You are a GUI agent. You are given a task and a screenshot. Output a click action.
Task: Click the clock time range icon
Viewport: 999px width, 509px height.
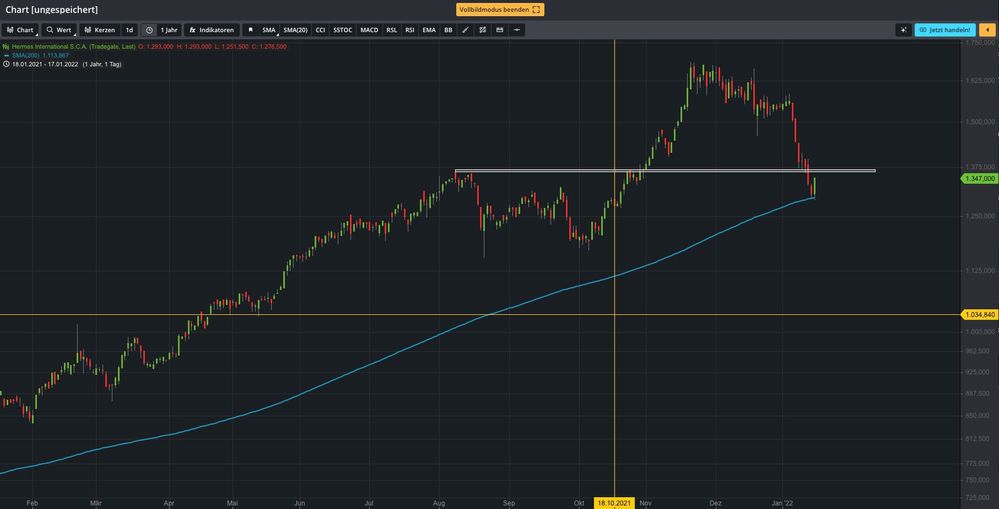pyautogui.click(x=149, y=30)
